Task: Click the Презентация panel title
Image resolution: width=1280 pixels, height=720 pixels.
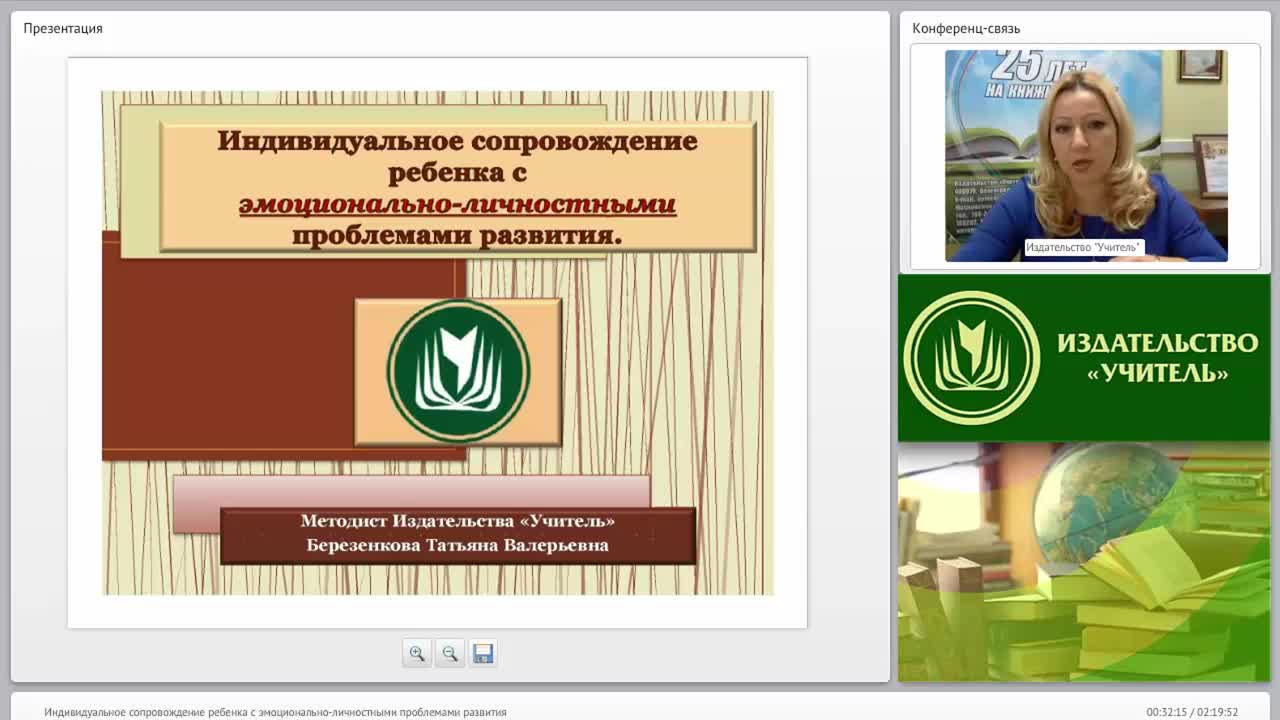Action: [63, 28]
